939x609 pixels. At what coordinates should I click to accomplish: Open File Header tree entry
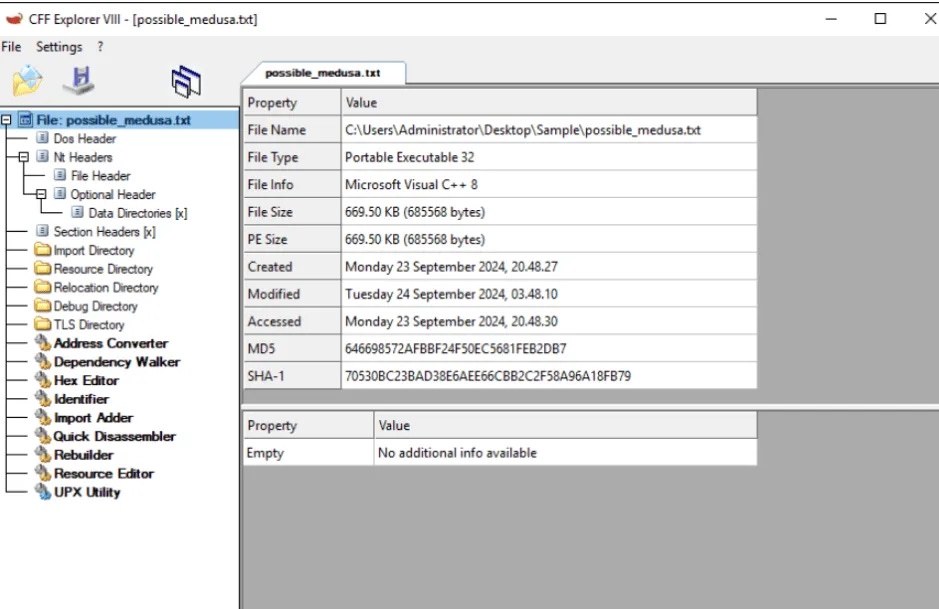click(100, 175)
